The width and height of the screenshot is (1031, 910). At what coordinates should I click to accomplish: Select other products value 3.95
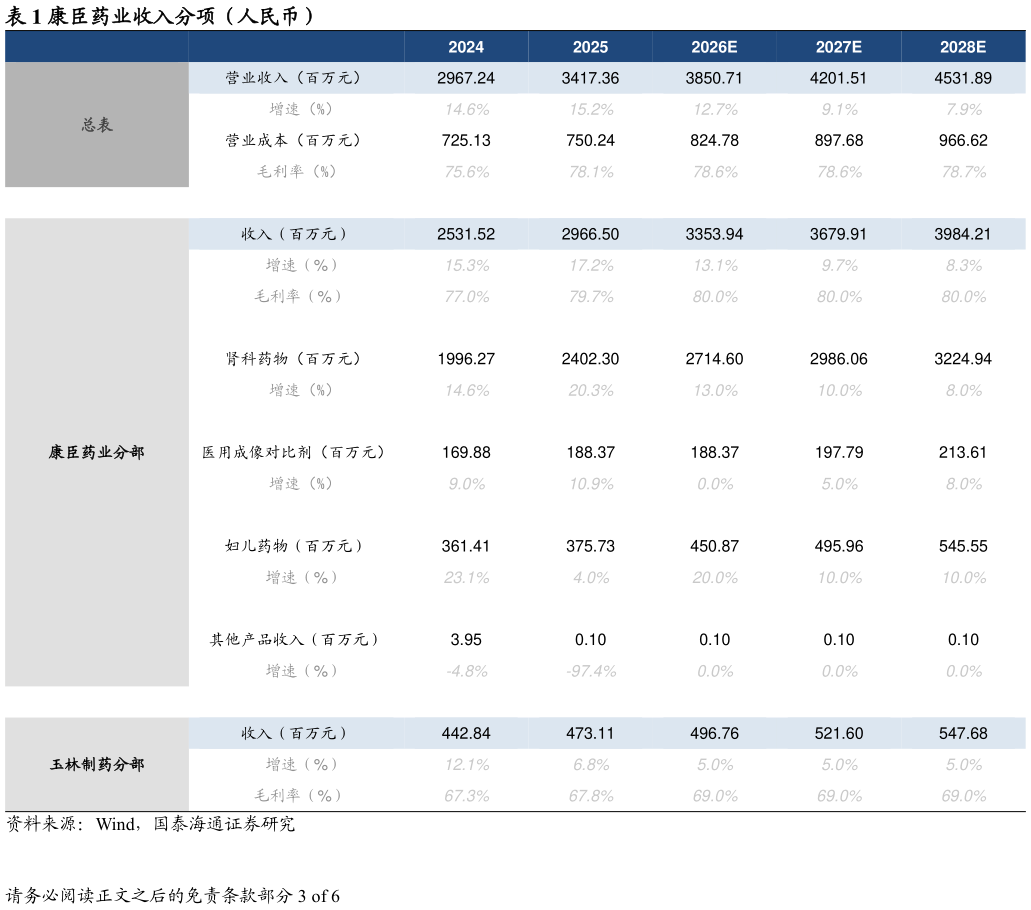tap(466, 640)
